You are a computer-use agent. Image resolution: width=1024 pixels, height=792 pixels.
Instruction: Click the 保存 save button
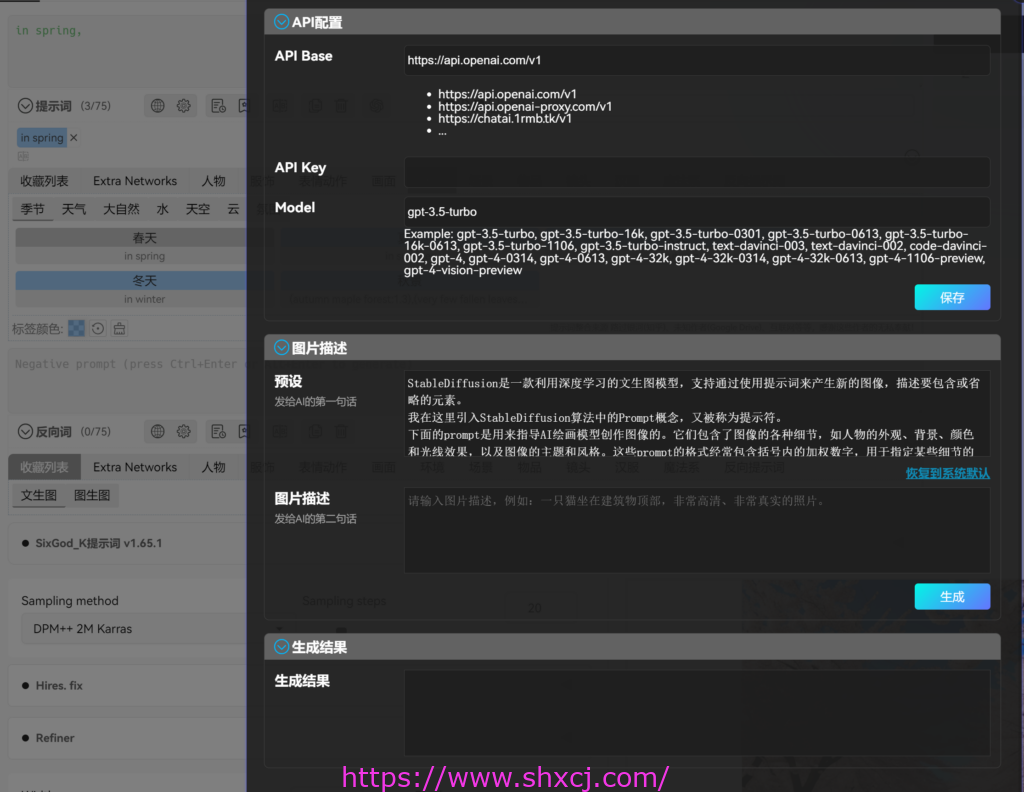click(x=951, y=296)
